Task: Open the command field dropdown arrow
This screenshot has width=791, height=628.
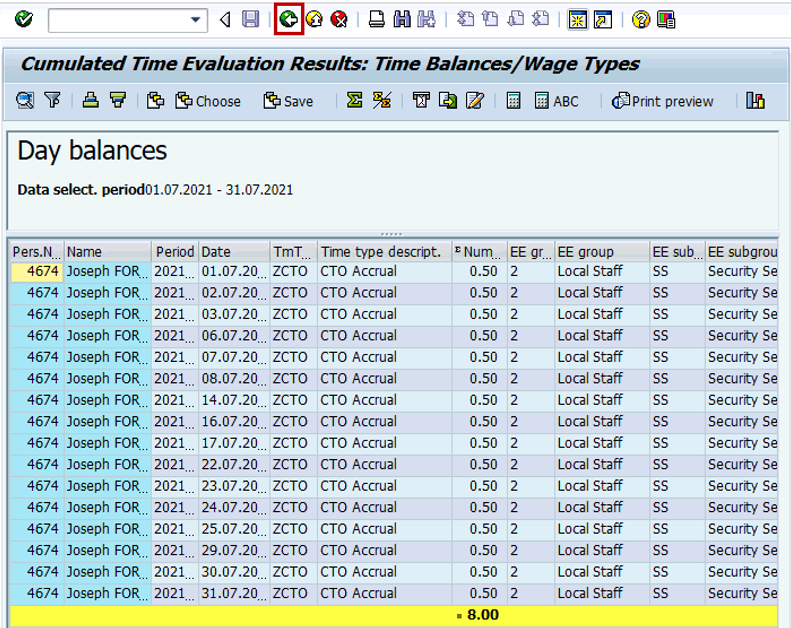Action: [196, 20]
